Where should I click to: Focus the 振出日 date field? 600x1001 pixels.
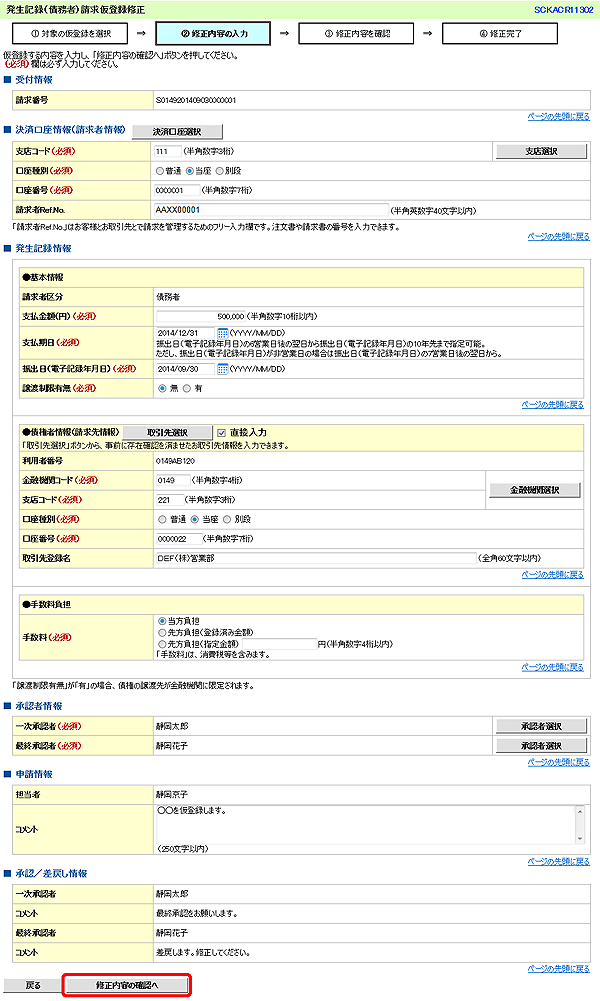click(x=186, y=369)
